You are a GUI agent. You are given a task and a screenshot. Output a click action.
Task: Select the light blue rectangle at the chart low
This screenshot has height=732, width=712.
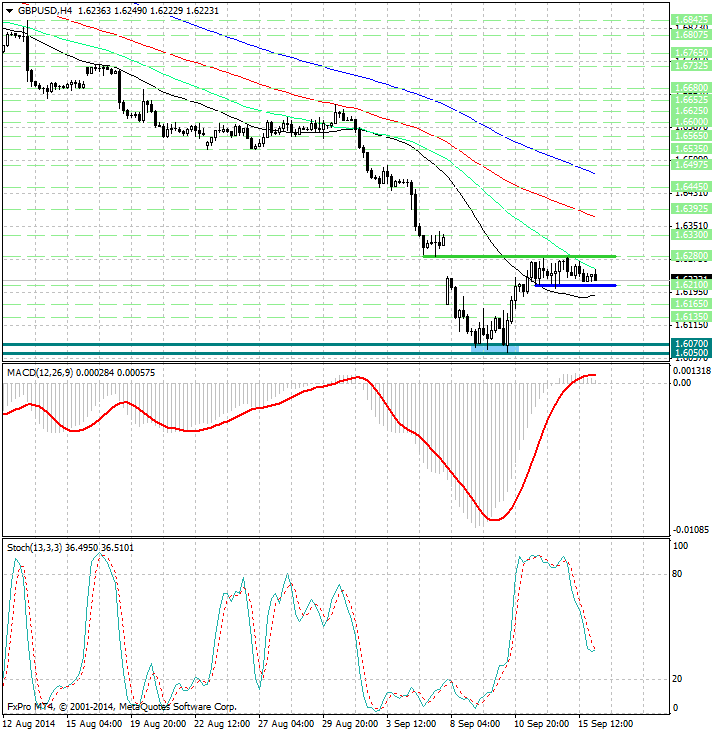[495, 348]
